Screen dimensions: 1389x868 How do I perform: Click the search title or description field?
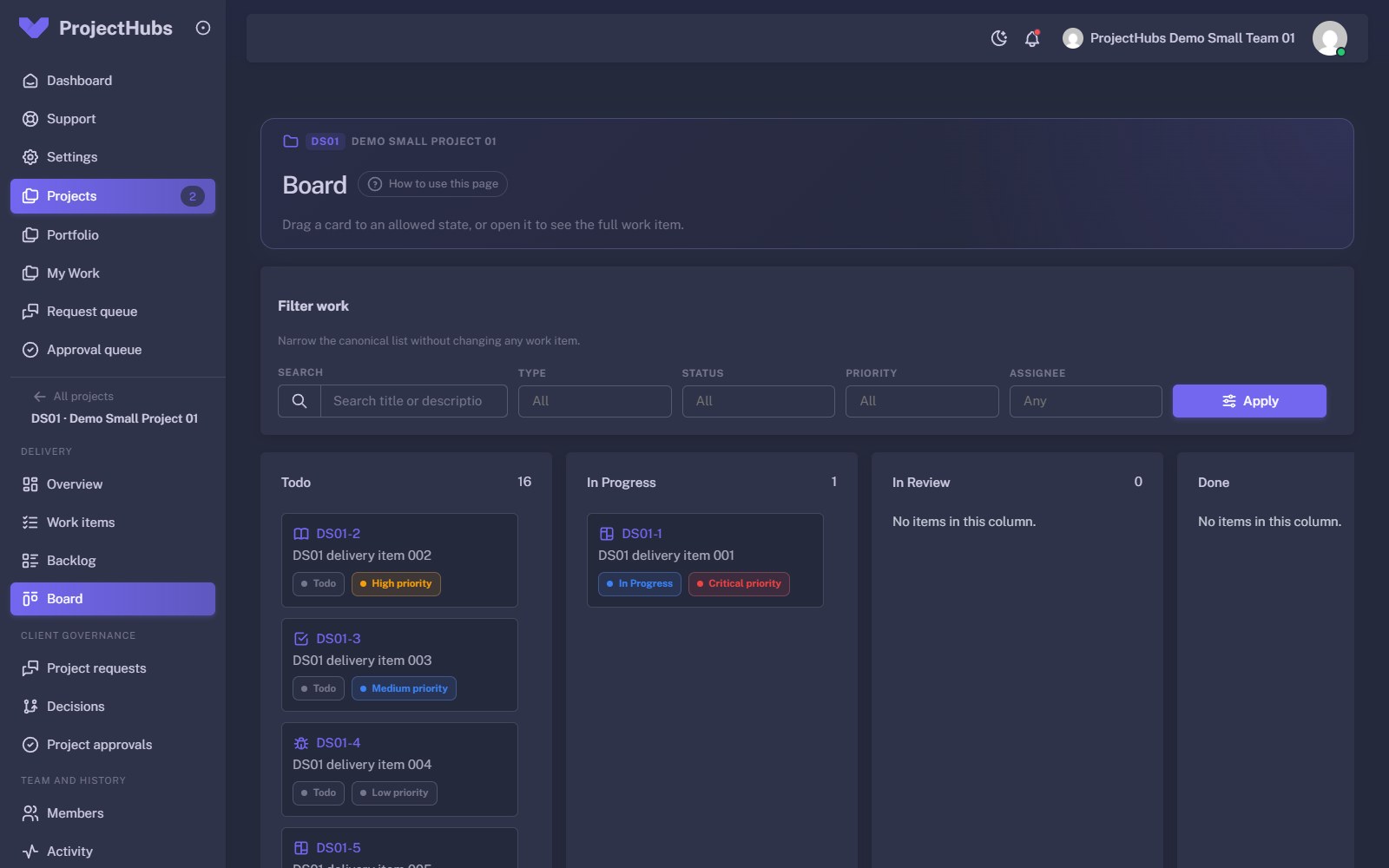(414, 401)
